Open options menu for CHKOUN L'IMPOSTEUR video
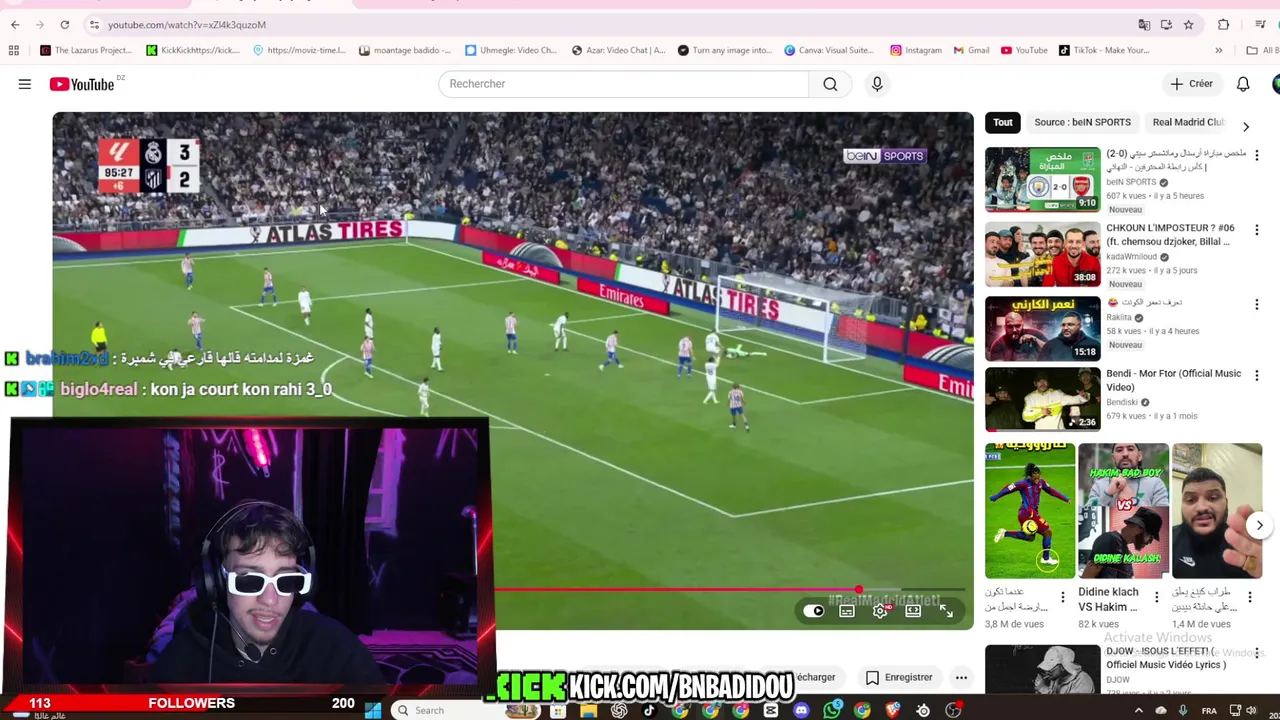The image size is (1280, 720). click(x=1257, y=229)
